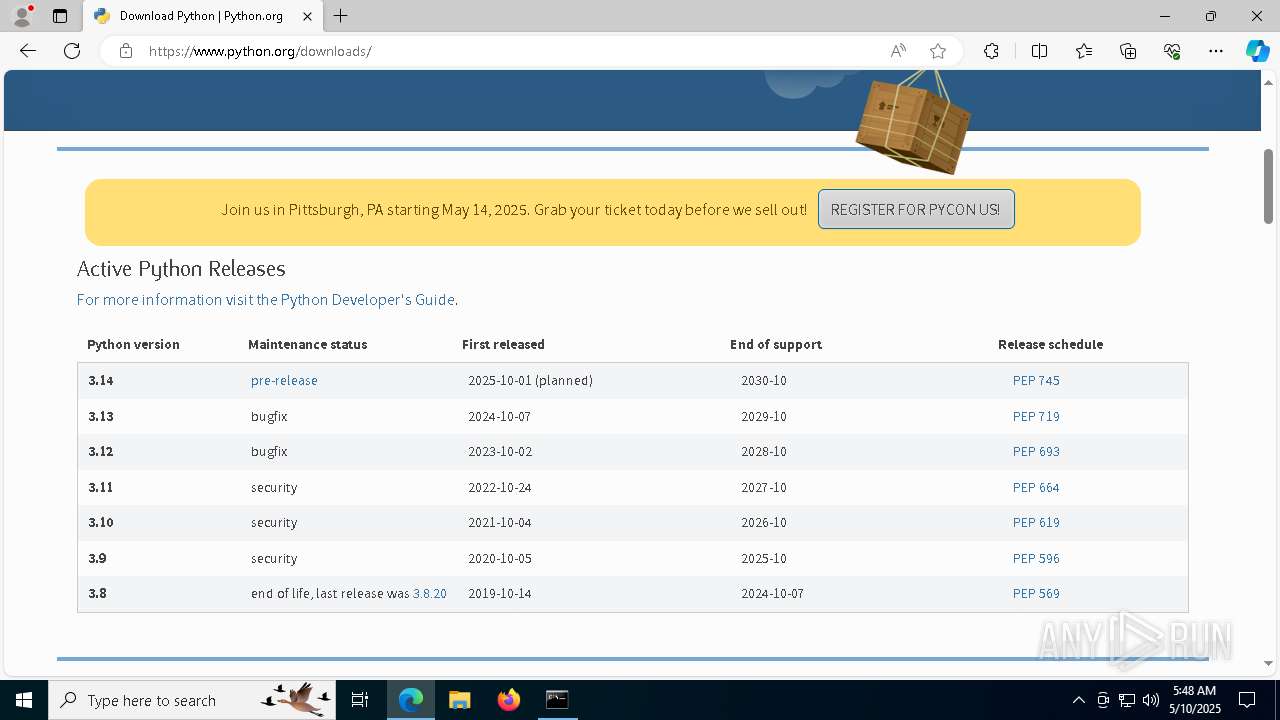
Task: Open Tab actions menu icon
Action: [60, 16]
